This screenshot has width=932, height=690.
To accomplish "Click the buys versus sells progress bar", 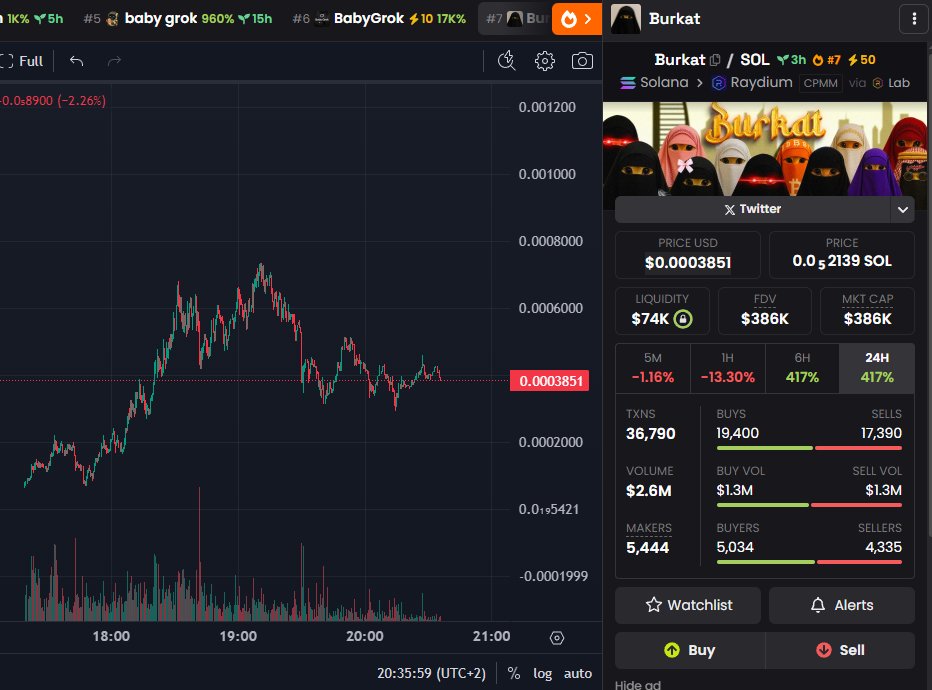I will (x=809, y=448).
